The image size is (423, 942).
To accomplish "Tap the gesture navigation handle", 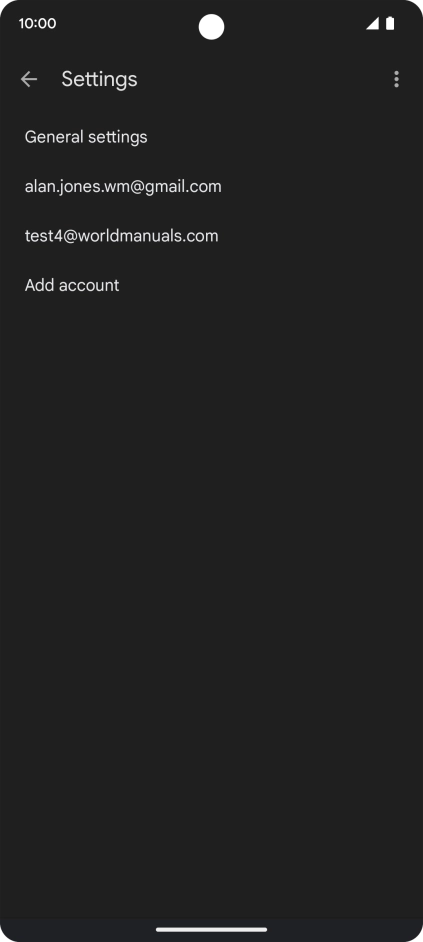I will (212, 929).
